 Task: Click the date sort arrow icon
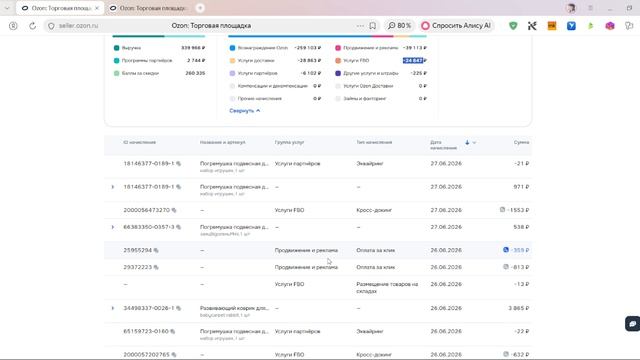pos(467,142)
